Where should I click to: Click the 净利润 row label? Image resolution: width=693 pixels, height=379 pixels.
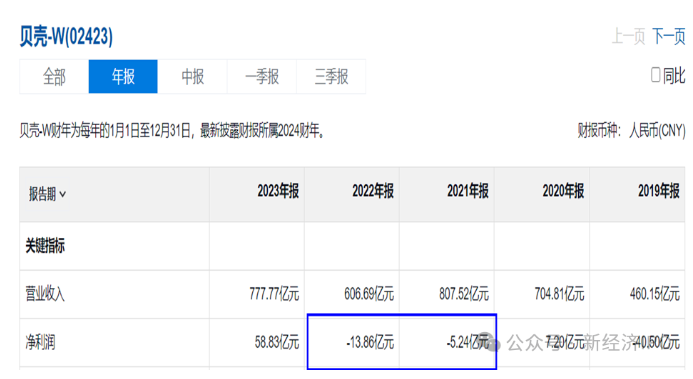[x=40, y=342]
